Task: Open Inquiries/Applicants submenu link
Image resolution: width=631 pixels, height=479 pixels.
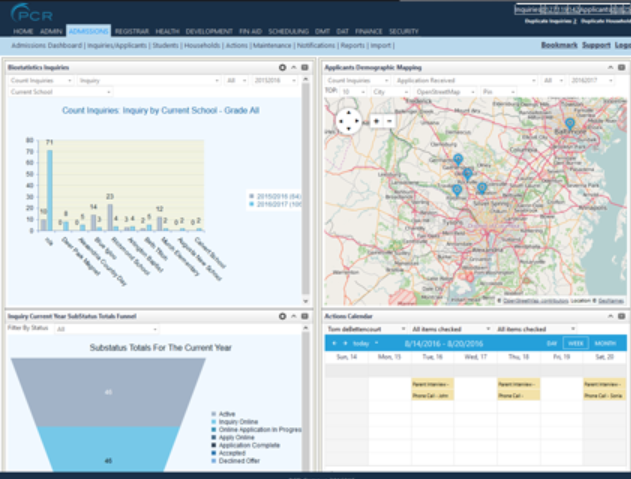Action: [117, 45]
